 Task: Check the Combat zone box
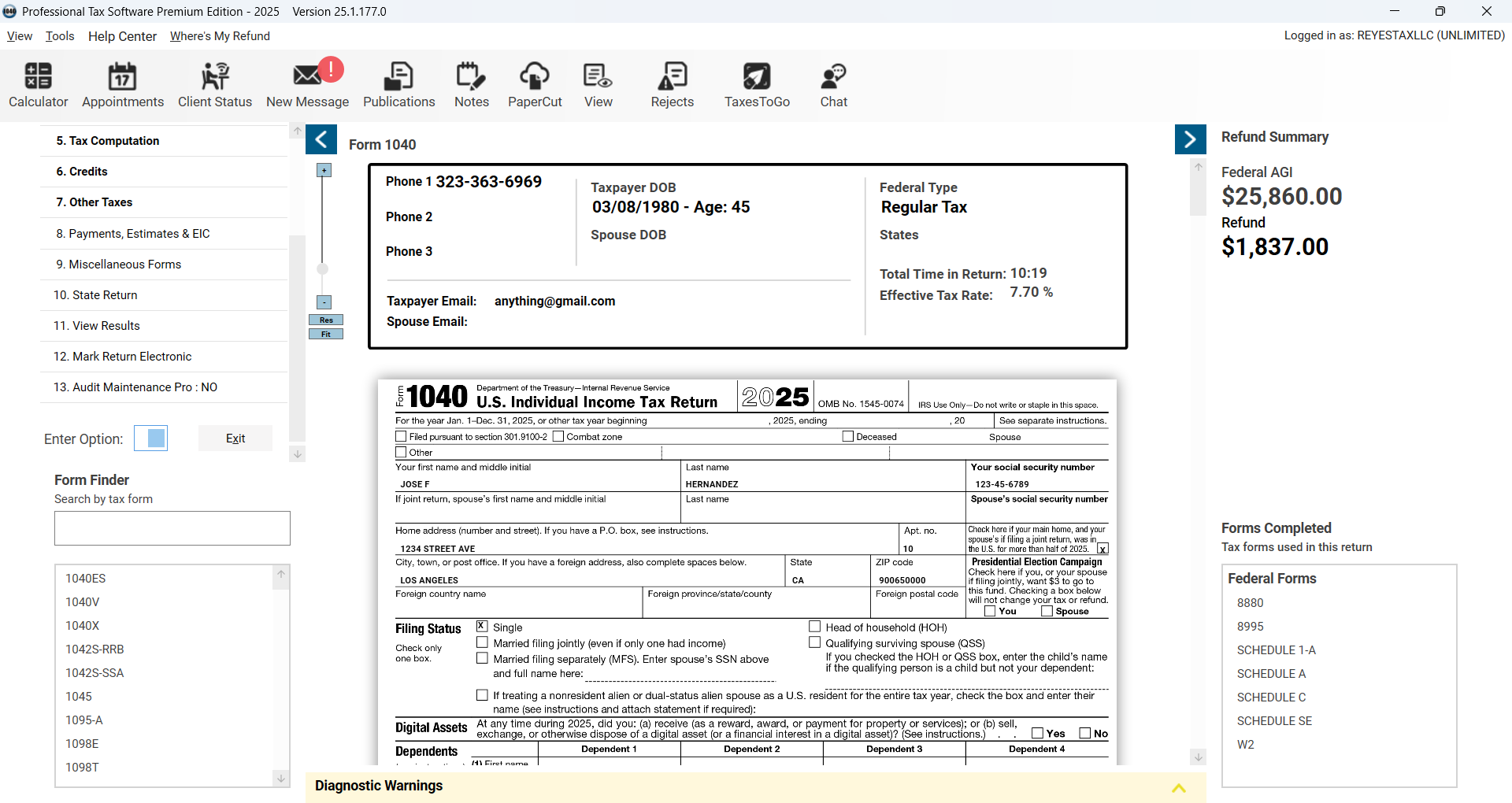558,436
